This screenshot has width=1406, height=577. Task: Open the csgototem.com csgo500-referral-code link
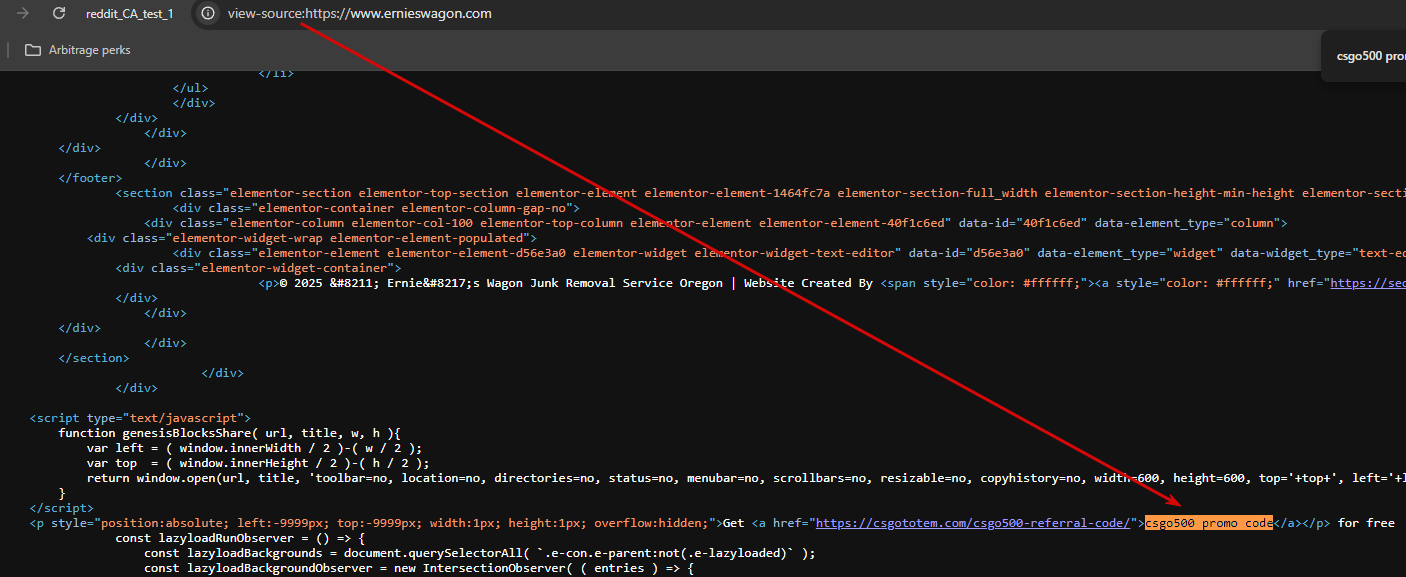974,523
